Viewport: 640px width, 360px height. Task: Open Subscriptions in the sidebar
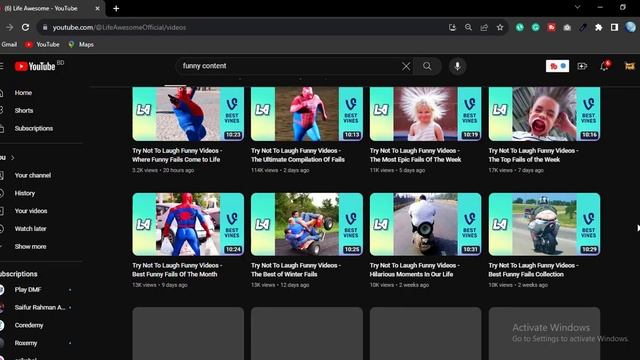point(33,129)
